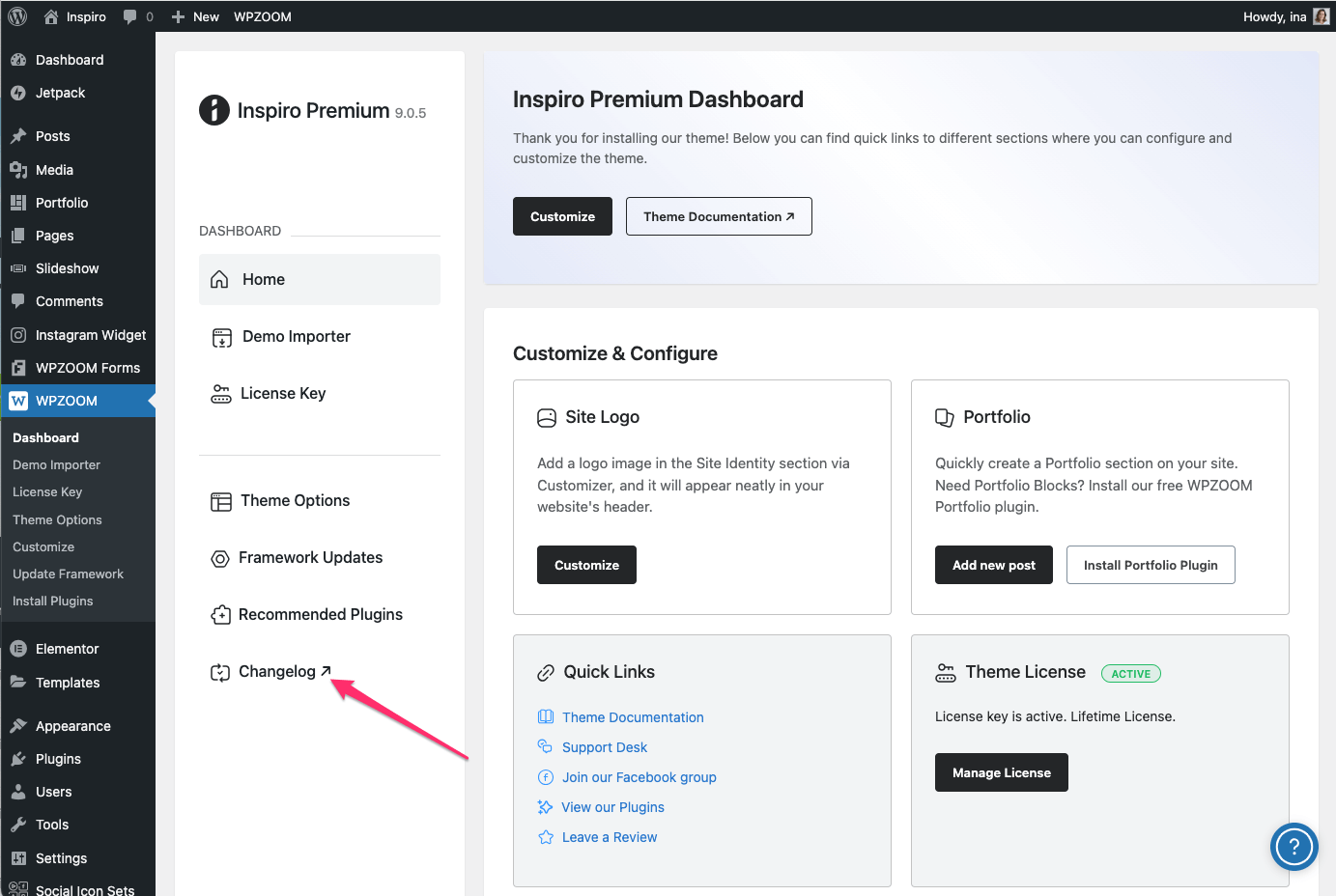1336x896 pixels.
Task: Click the WordPress logo in admin bar
Action: click(17, 16)
